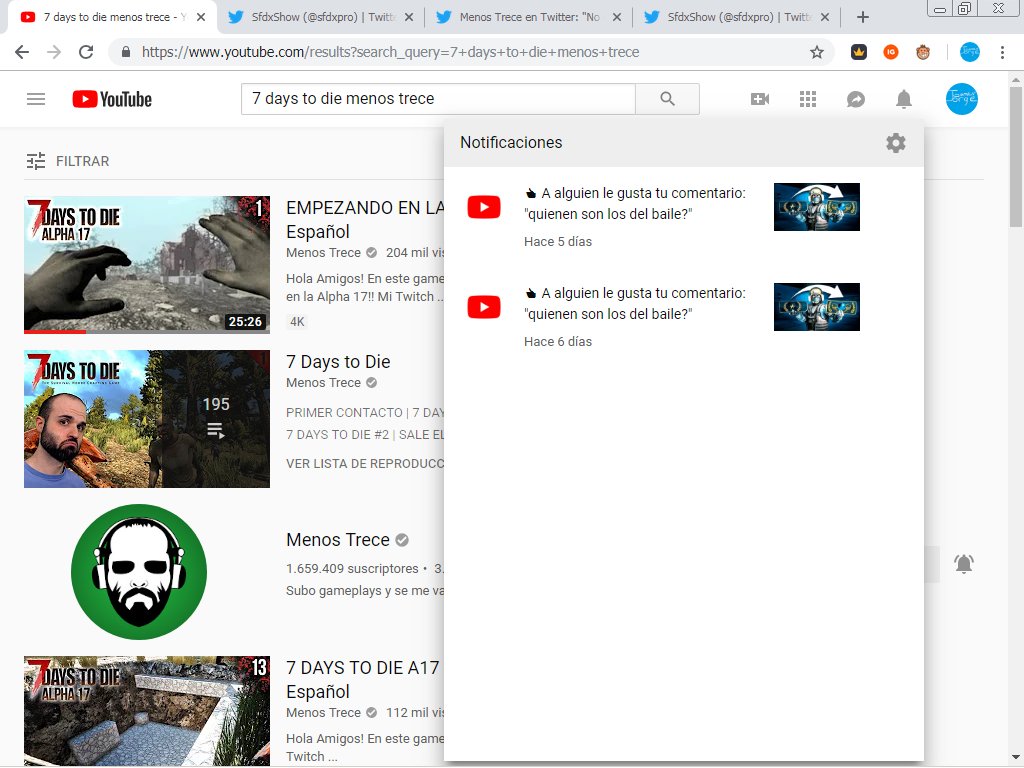Open PRIMER CONTACTO playlist entry
This screenshot has width=1024, height=768.
pyautogui.click(x=365, y=413)
